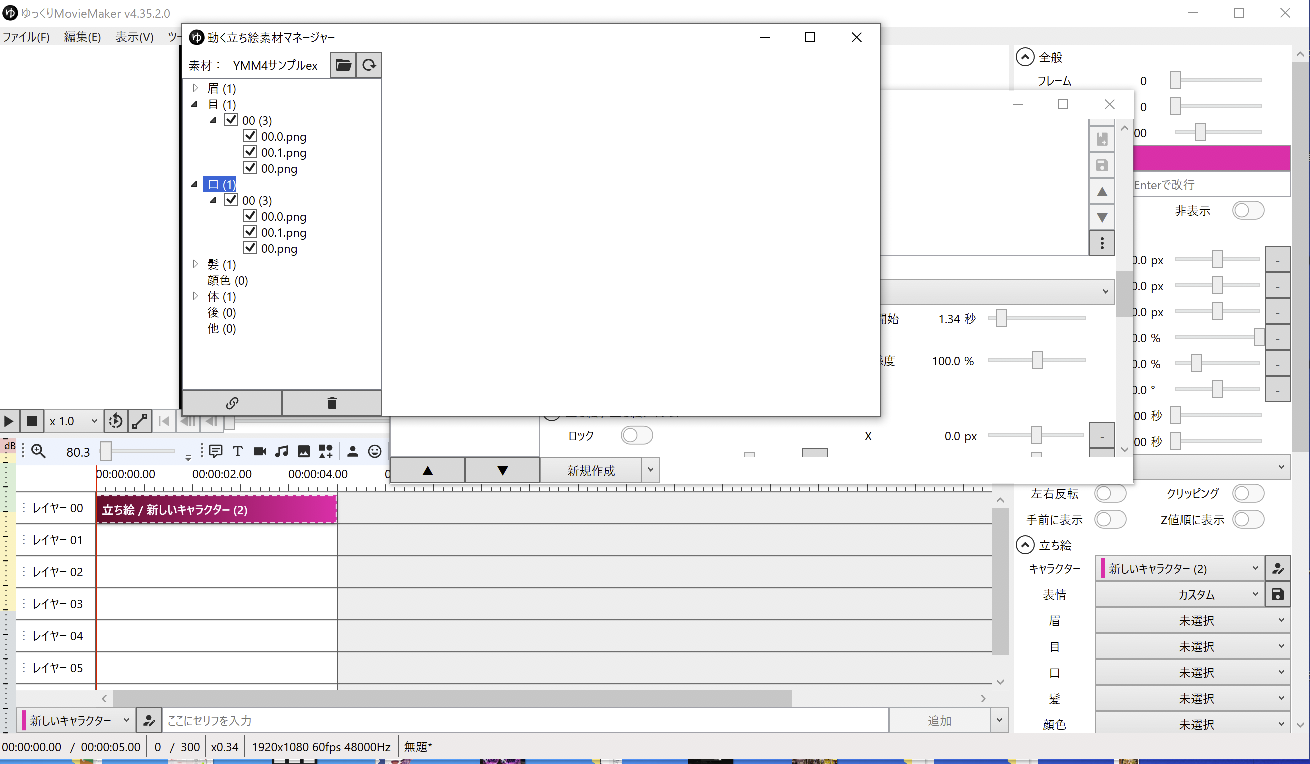This screenshot has height=764, width=1310.
Task: Uncheck the 00 (3) folder under 口
Action: coord(231,200)
